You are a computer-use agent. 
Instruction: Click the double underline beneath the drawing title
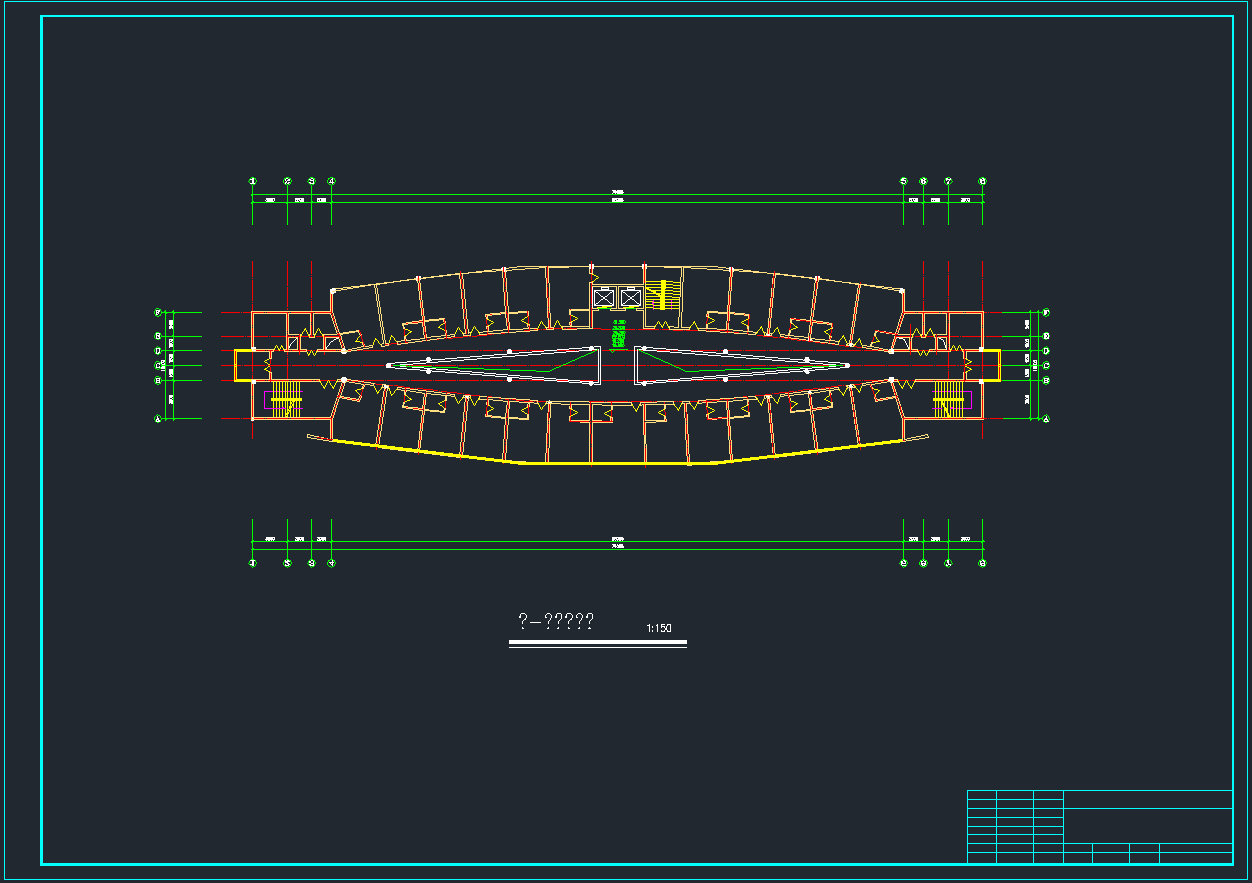coord(598,644)
